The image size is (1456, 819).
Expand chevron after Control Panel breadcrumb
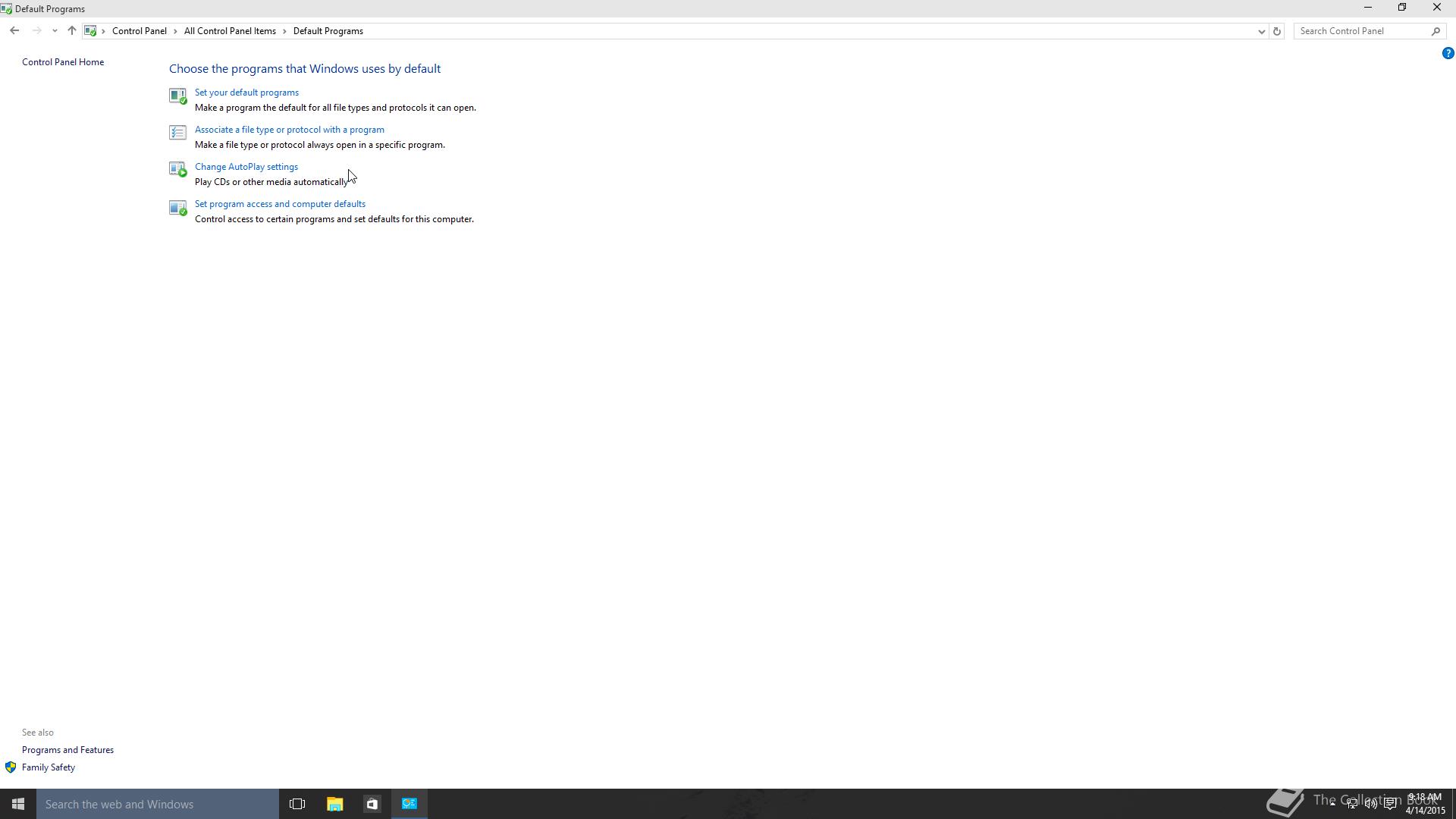pos(175,31)
